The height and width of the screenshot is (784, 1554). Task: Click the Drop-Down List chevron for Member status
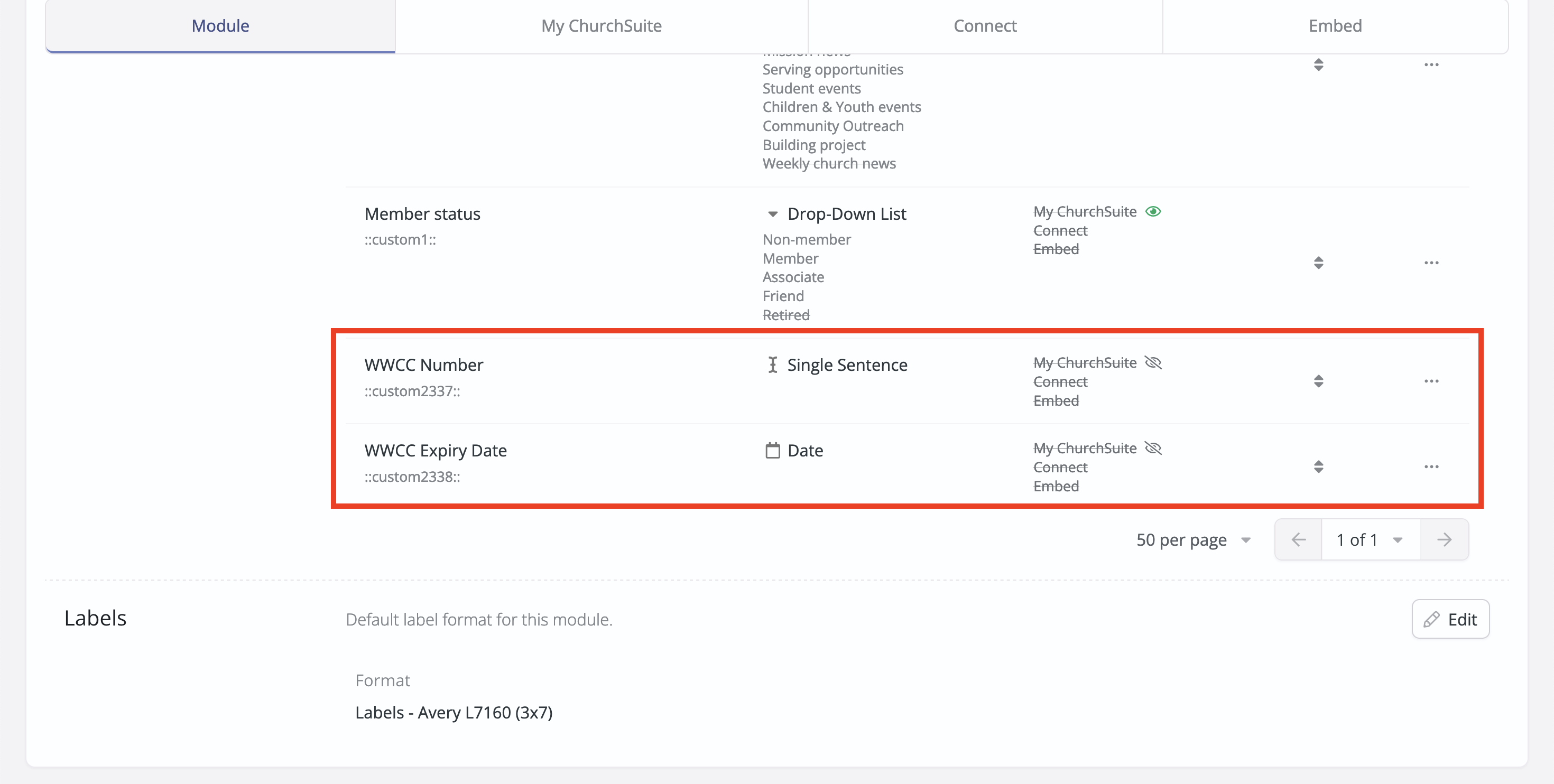[772, 213]
